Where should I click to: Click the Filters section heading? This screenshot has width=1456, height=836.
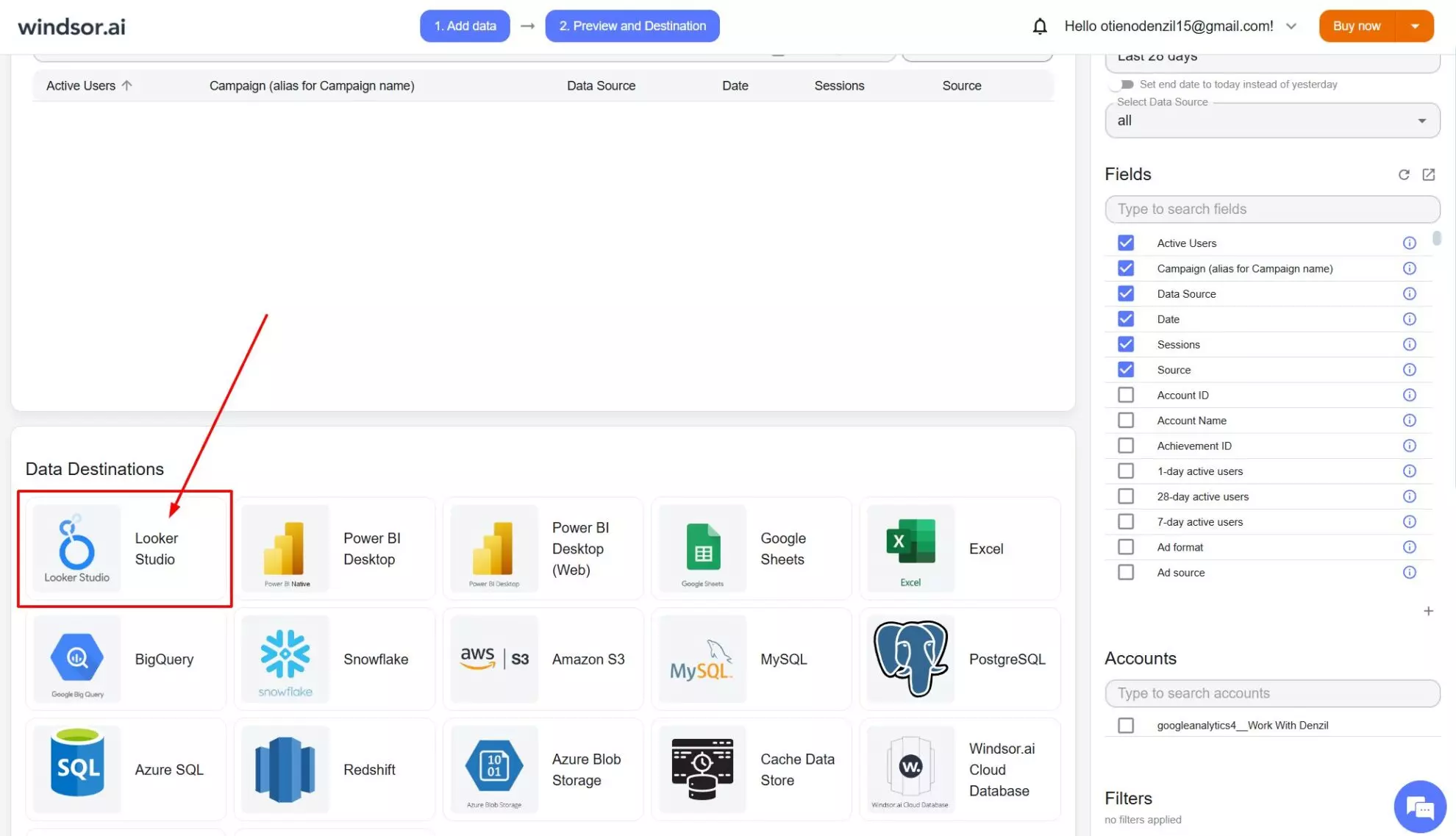(x=1128, y=798)
